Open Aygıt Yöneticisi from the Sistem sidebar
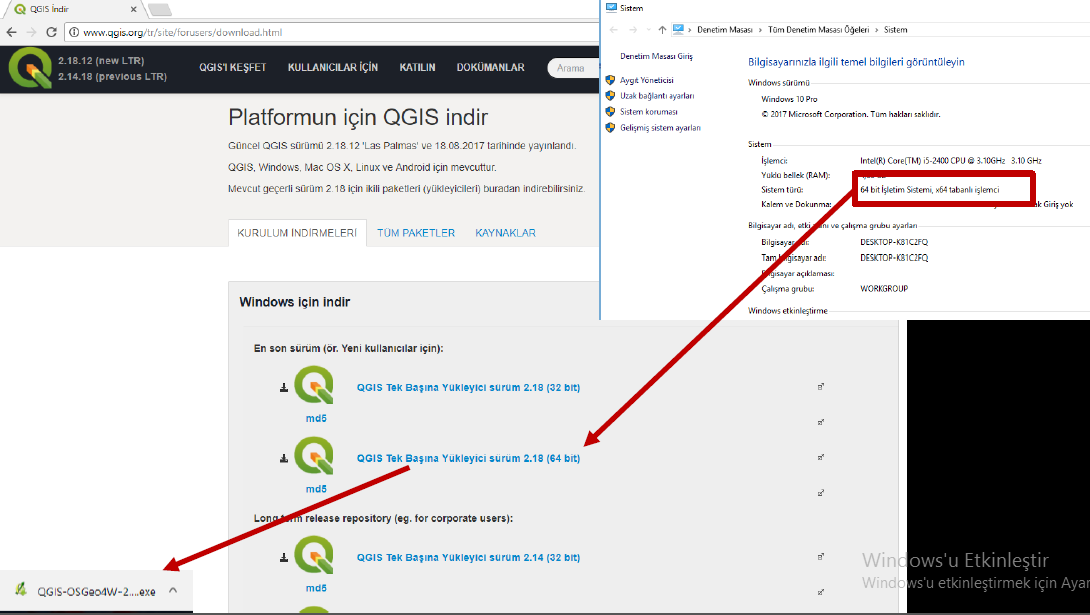 point(646,80)
